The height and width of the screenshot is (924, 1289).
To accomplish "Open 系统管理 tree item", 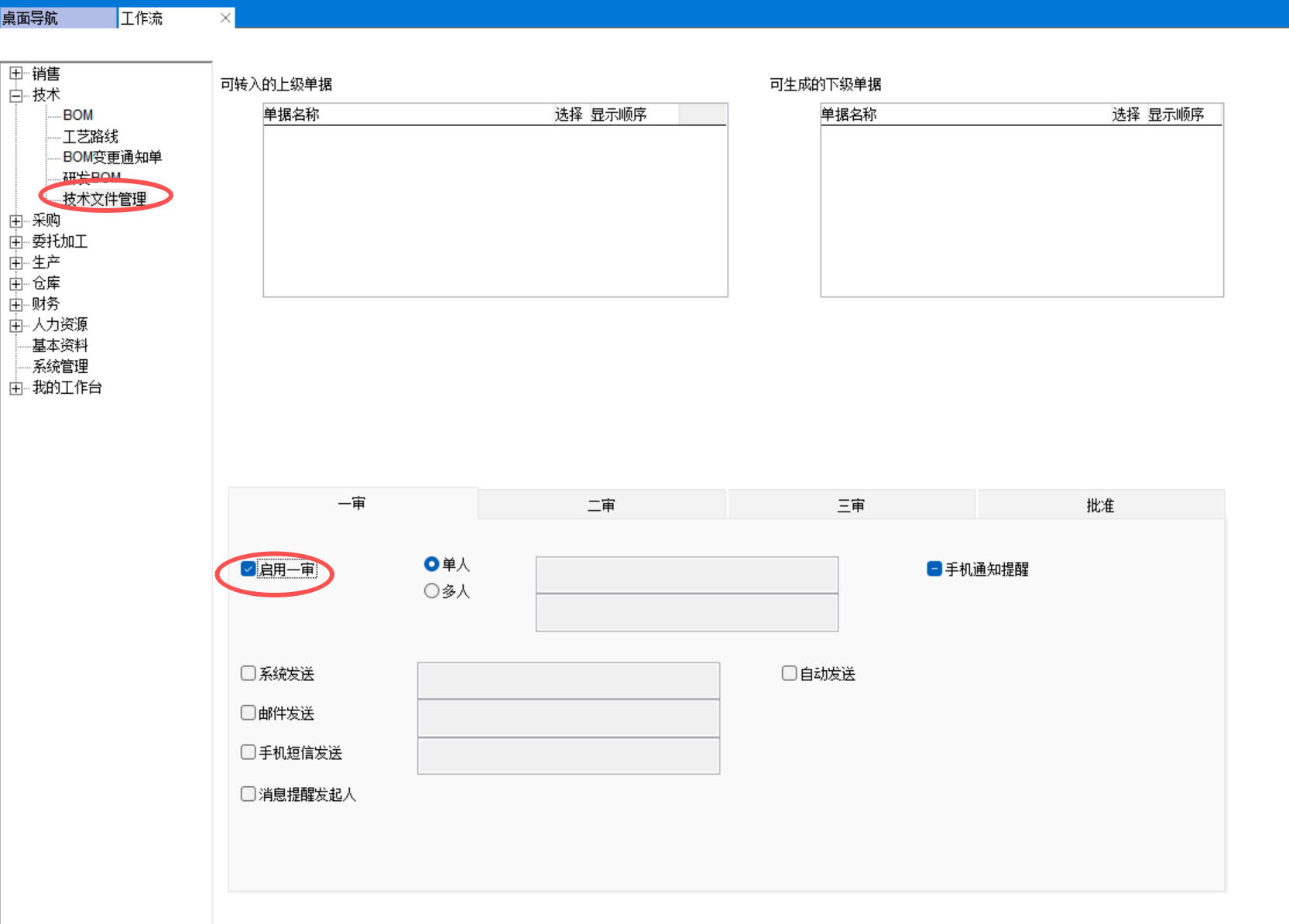I will pyautogui.click(x=60, y=366).
